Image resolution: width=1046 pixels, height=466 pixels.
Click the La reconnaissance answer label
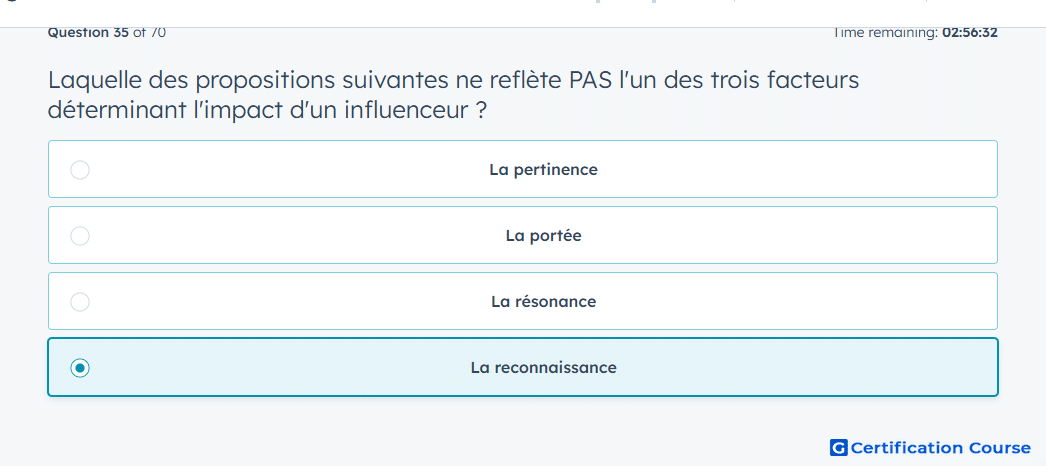pos(543,368)
